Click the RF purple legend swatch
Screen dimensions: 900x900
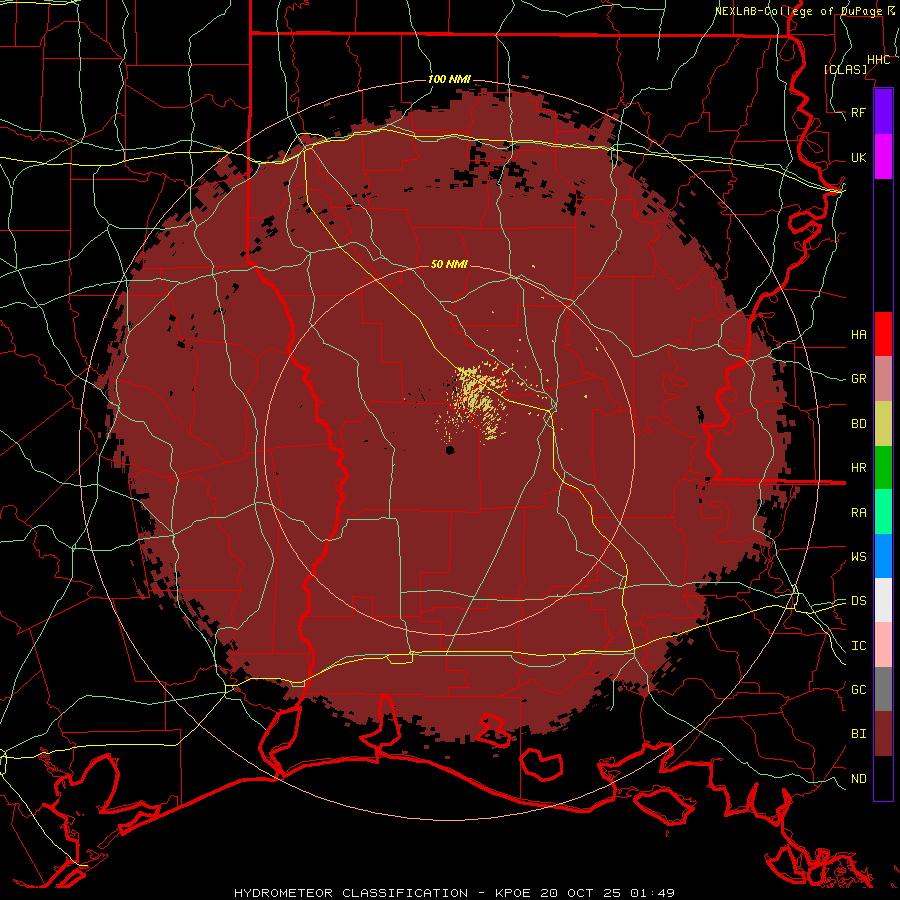coord(883,112)
